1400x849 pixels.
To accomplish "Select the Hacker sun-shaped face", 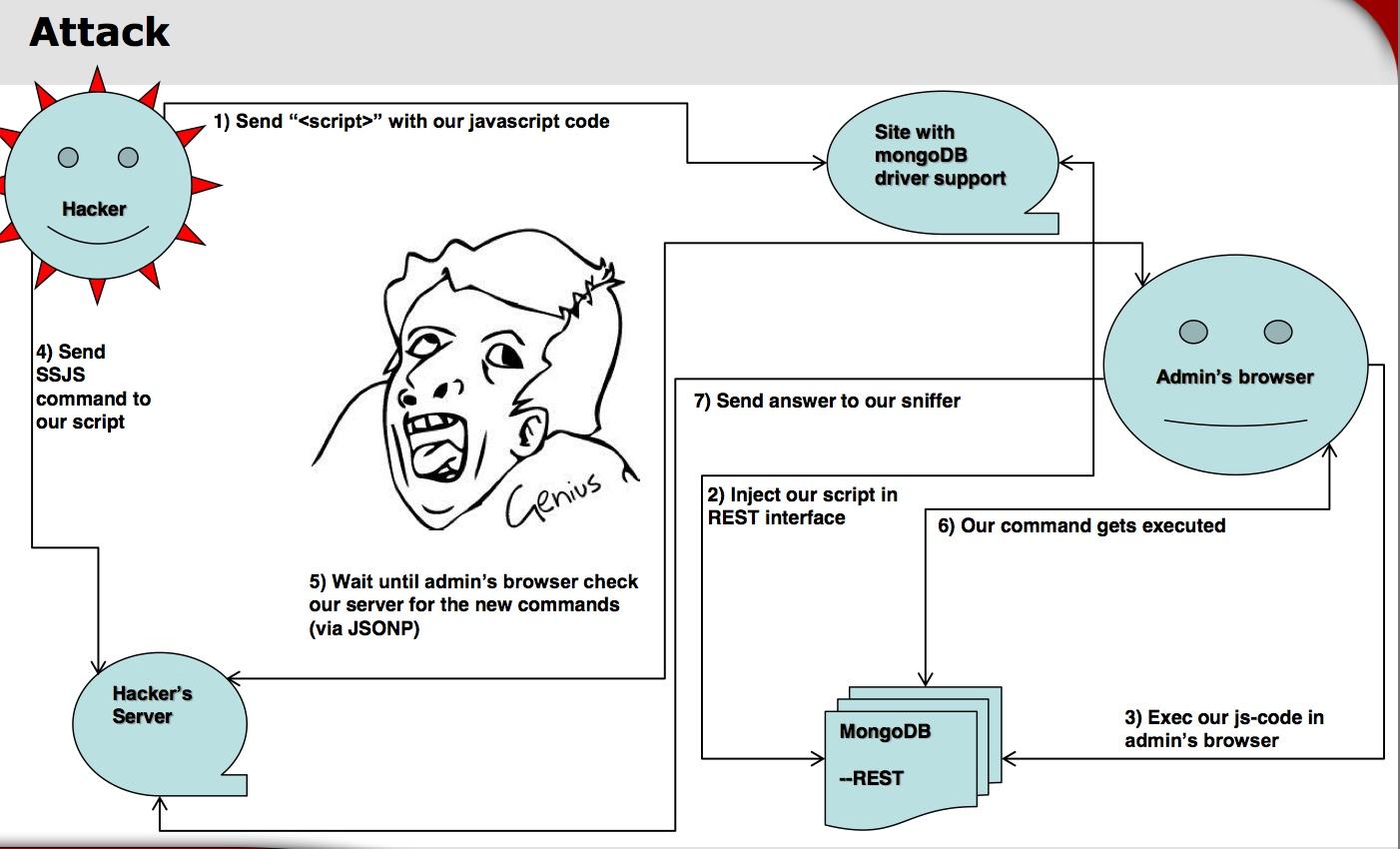I will [x=100, y=186].
